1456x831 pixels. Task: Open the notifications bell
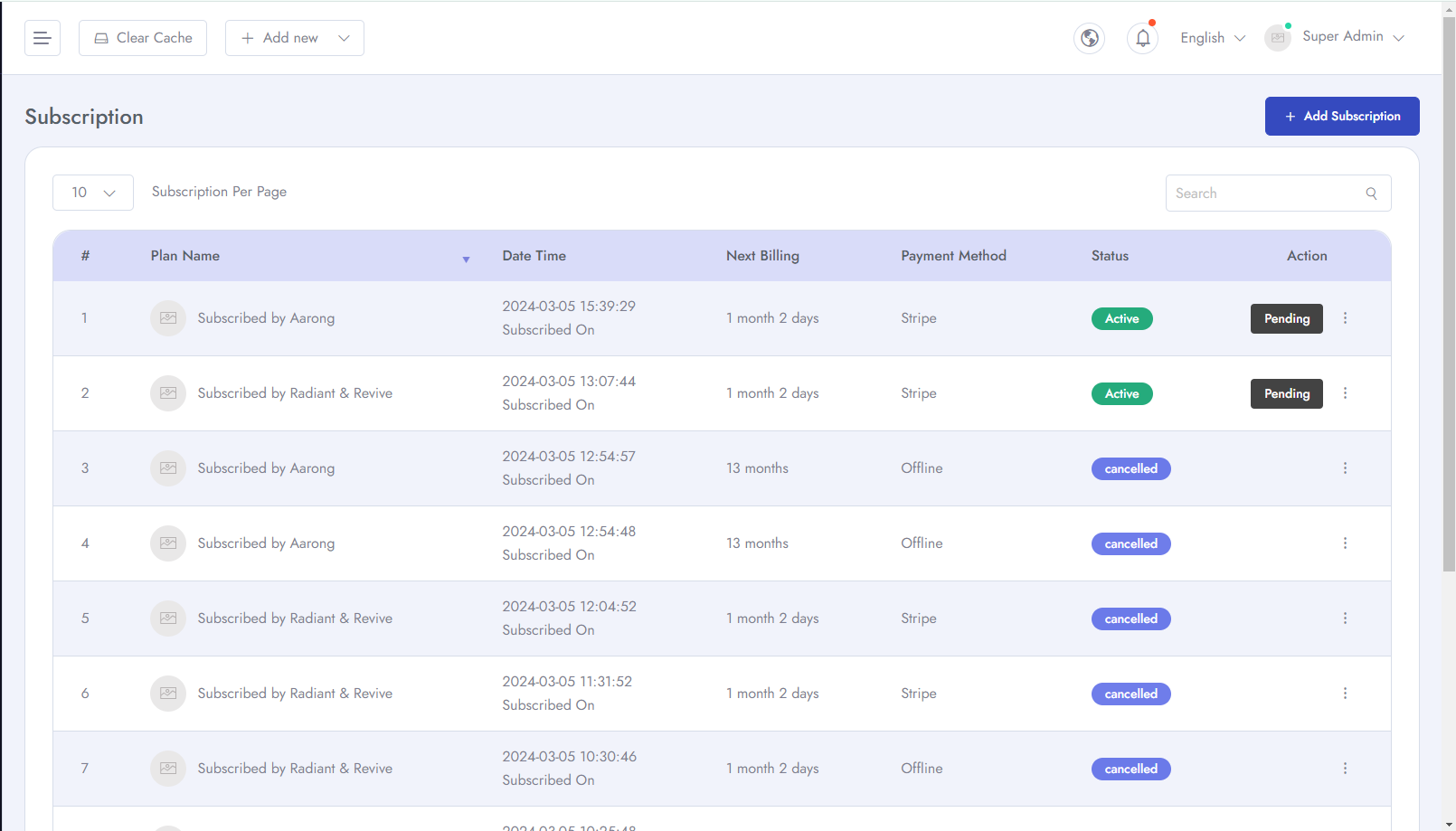(x=1143, y=38)
